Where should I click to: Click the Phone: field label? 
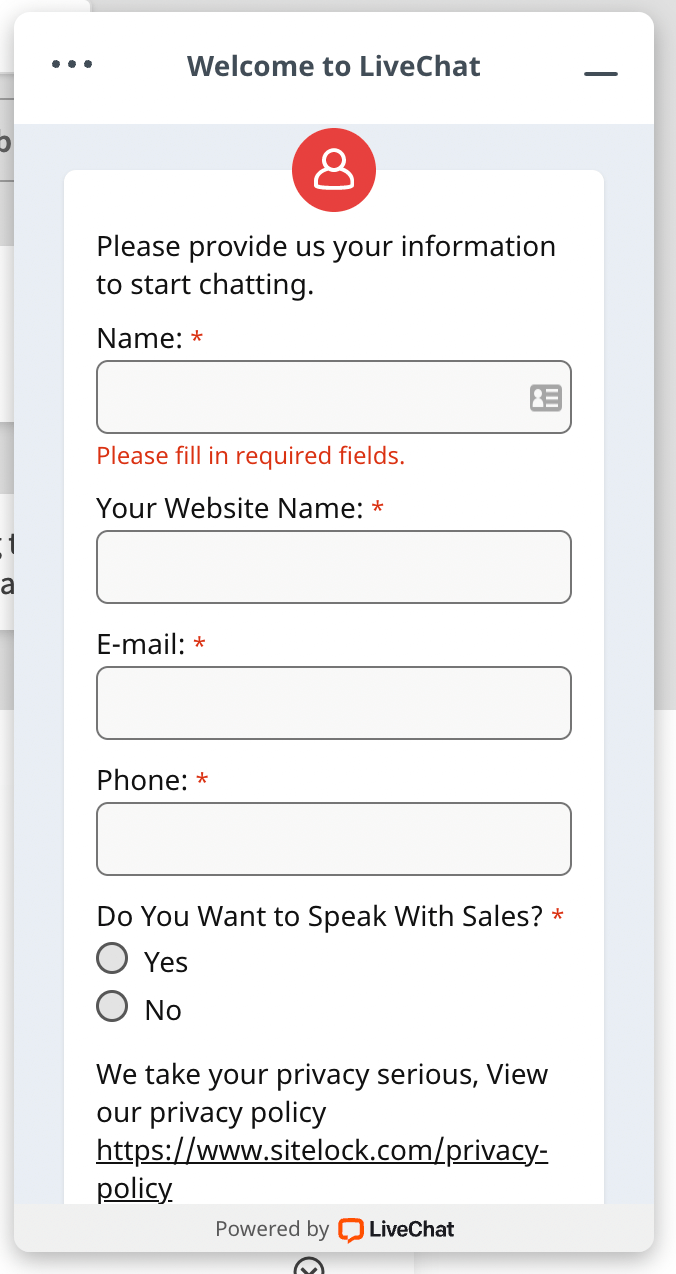(143, 781)
